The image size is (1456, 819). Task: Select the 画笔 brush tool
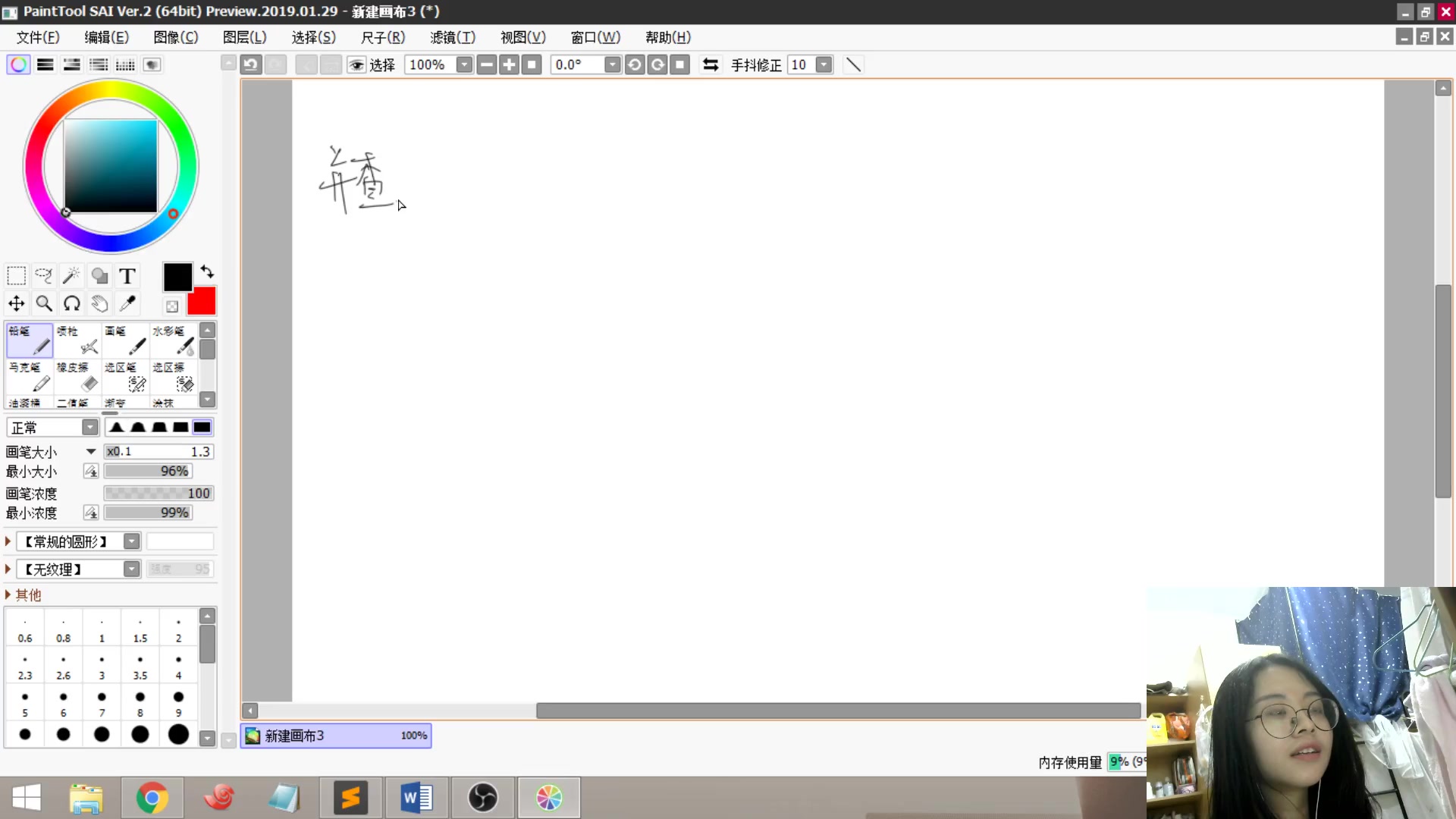click(x=125, y=340)
